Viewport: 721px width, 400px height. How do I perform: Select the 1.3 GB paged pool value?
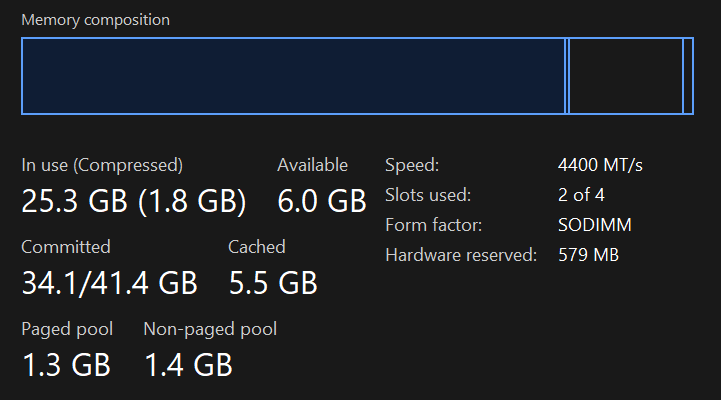pos(66,365)
